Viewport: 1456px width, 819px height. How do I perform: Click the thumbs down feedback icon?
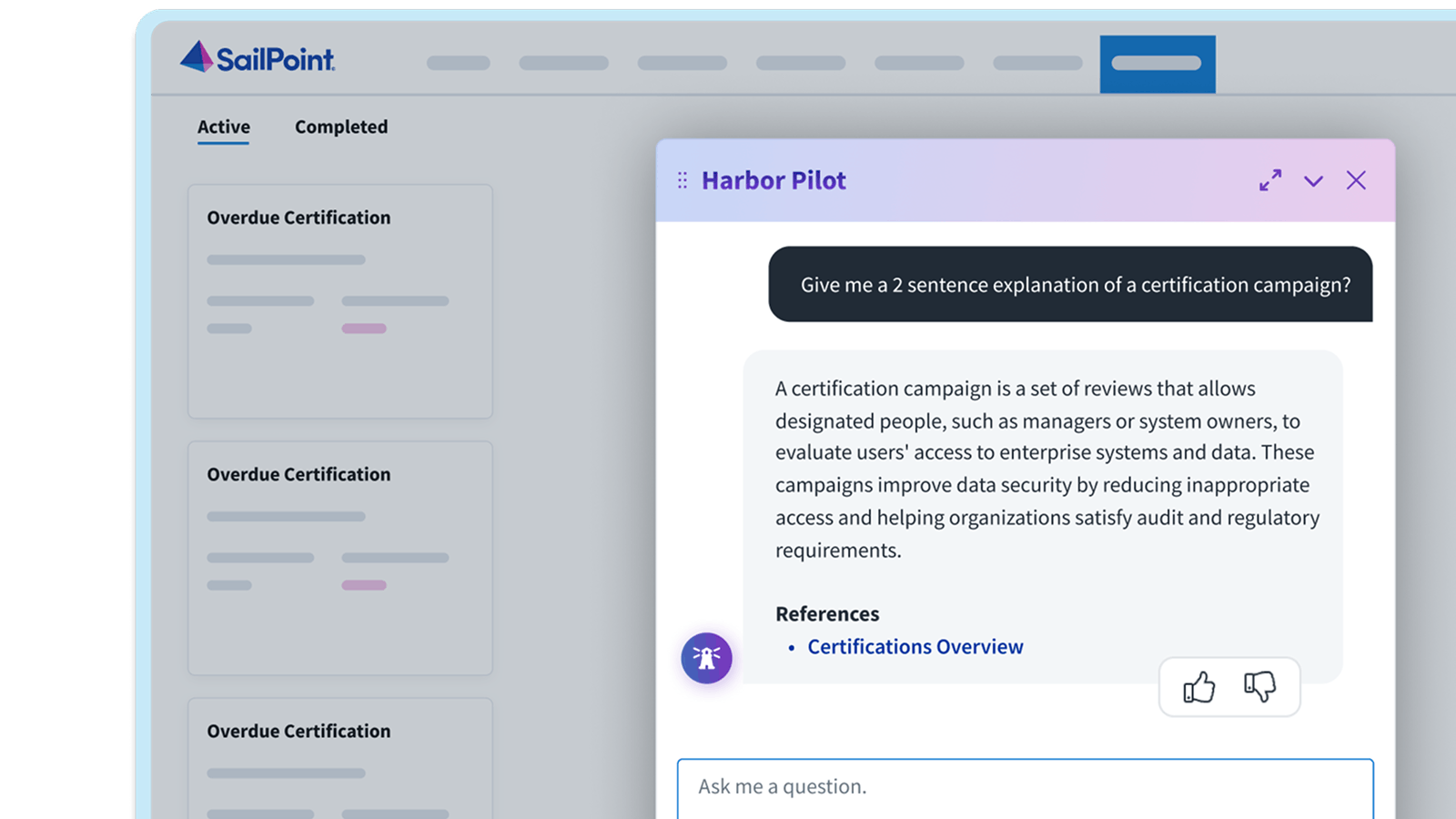(x=1260, y=687)
